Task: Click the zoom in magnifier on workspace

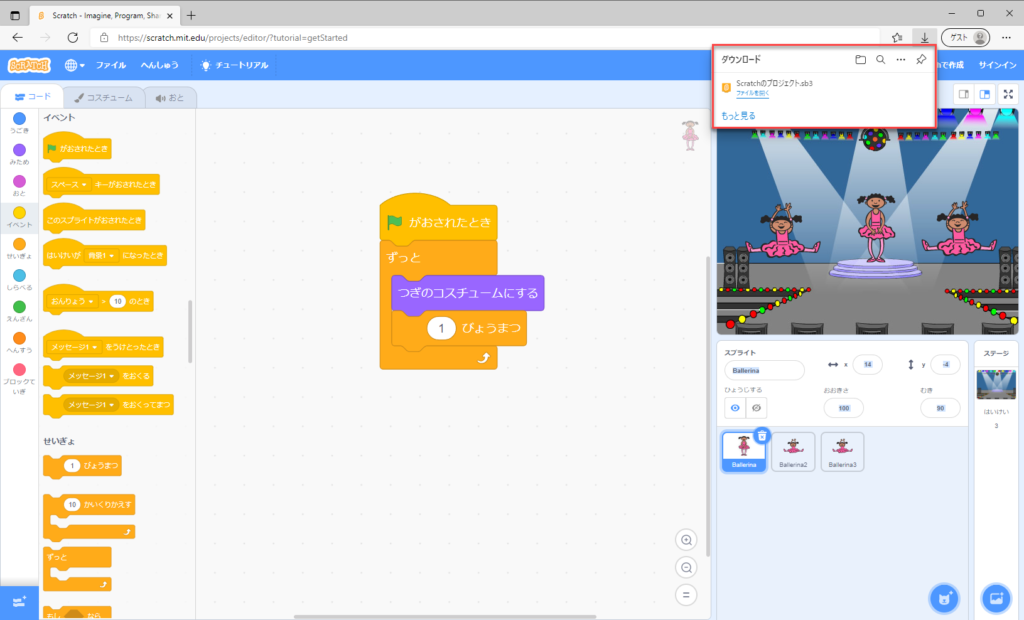Action: point(686,540)
